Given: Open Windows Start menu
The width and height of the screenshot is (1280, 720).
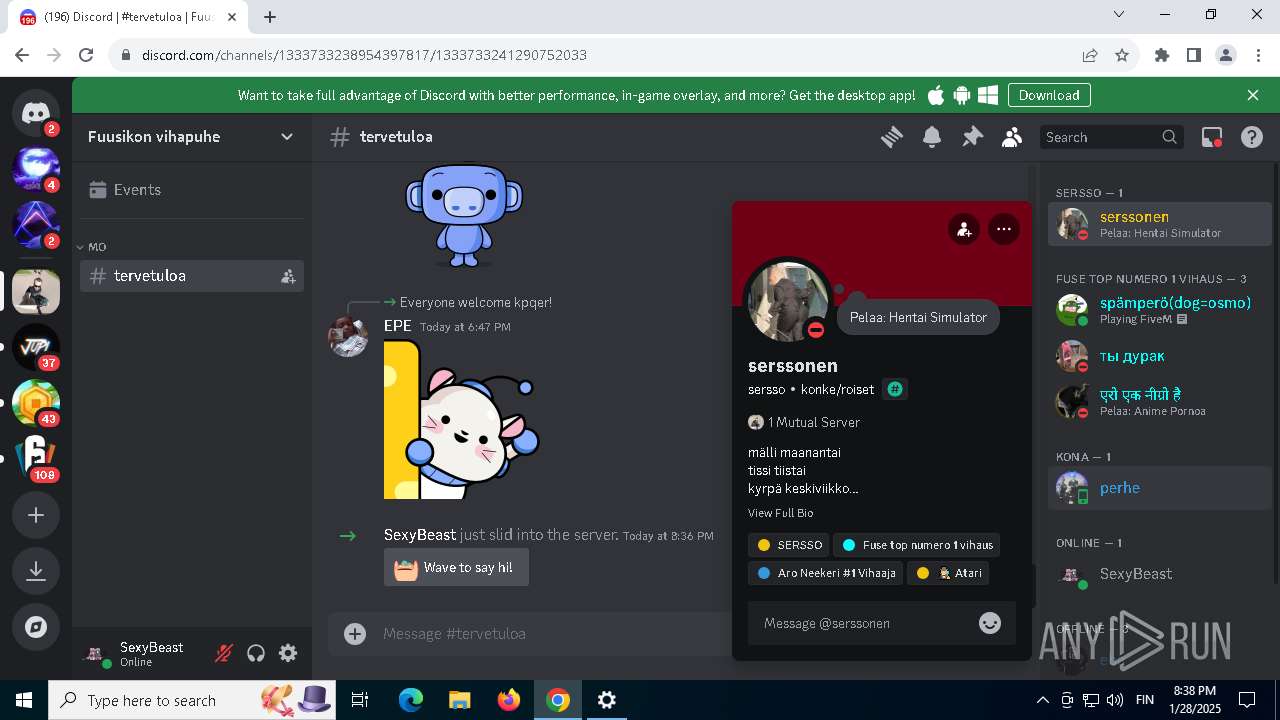Looking at the screenshot, I should point(24,700).
